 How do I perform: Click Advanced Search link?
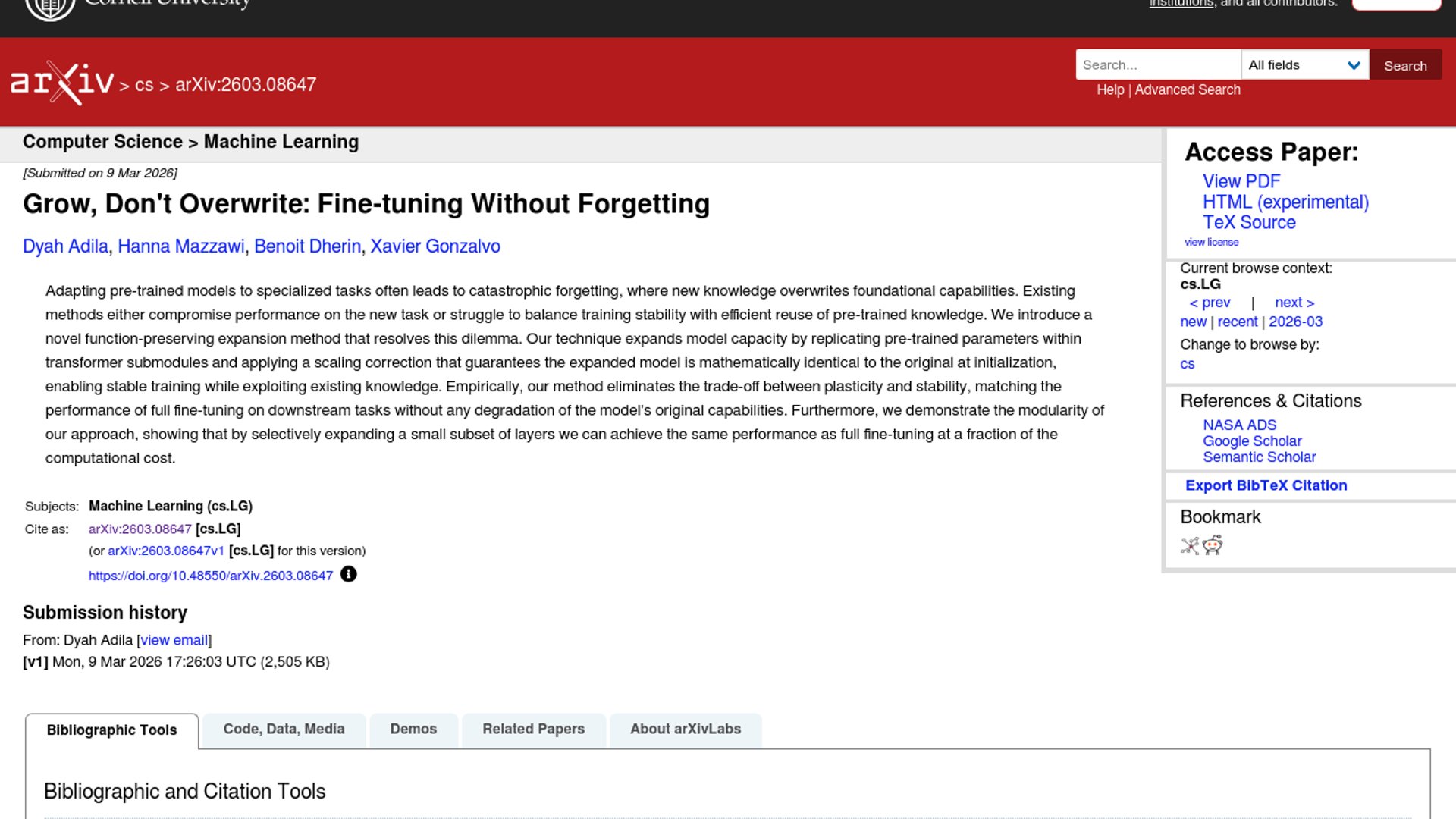click(1187, 89)
